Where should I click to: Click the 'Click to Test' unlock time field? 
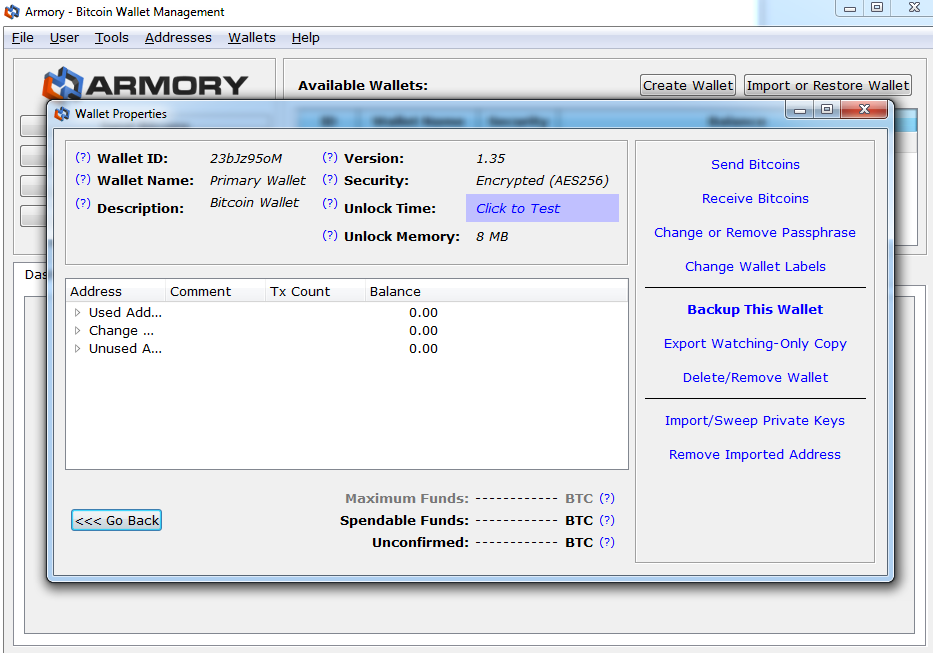pyautogui.click(x=542, y=208)
